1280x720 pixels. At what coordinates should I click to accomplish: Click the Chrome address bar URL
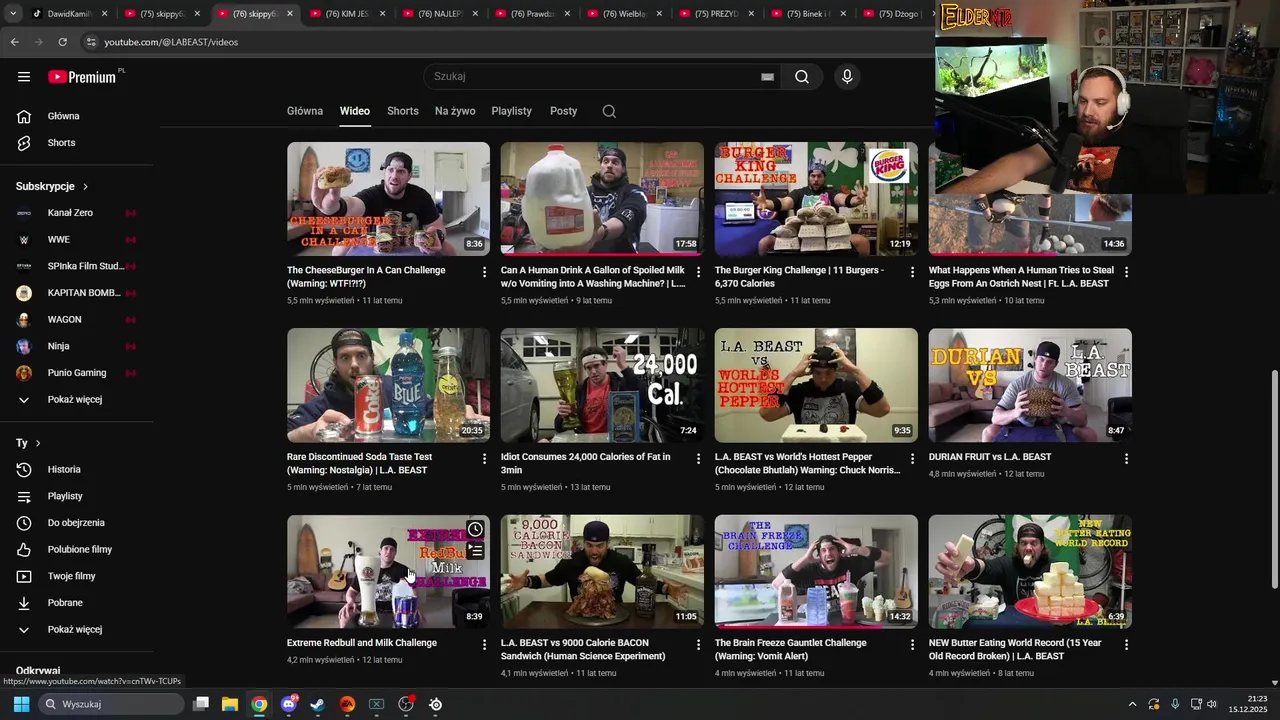point(171,42)
